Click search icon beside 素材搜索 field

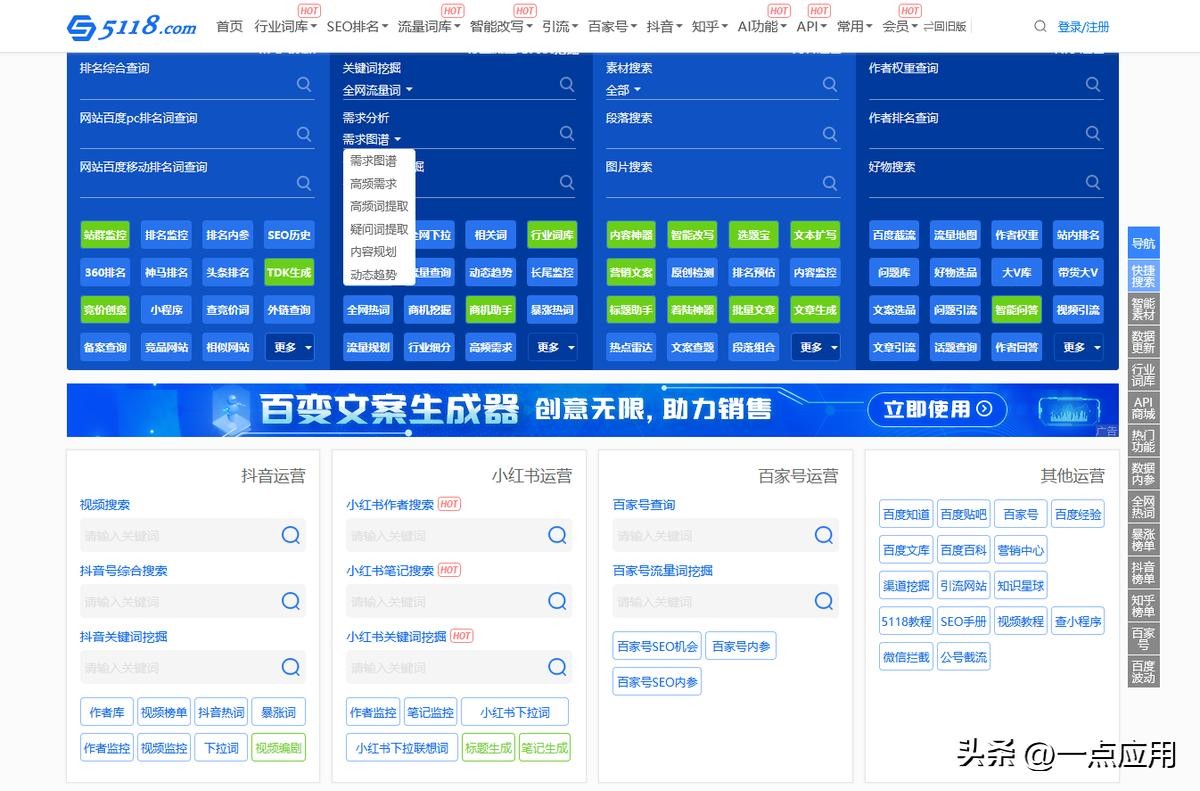pos(829,85)
